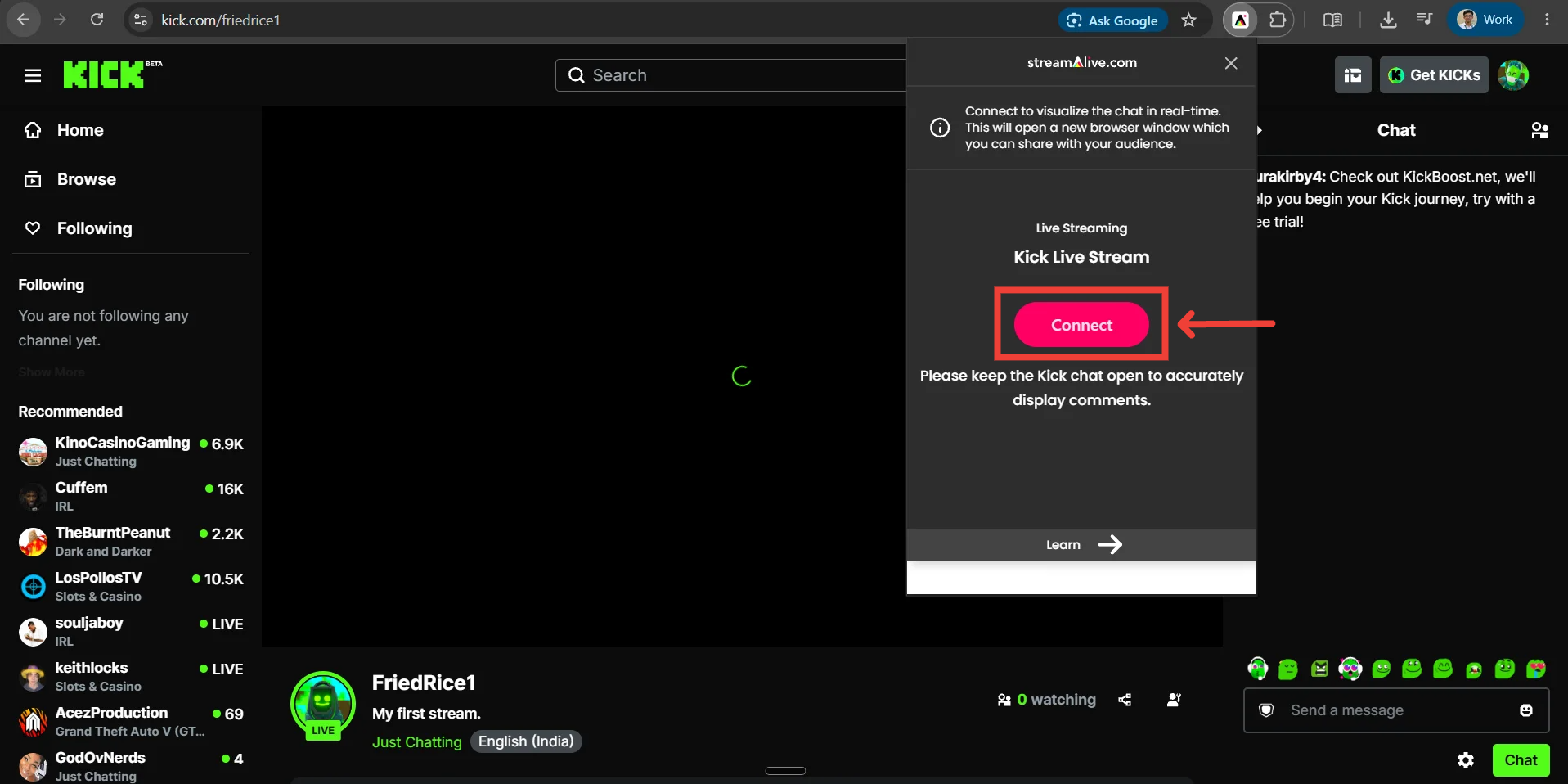
Task: Open LosPollosTV recommended channel
Action: point(131,586)
